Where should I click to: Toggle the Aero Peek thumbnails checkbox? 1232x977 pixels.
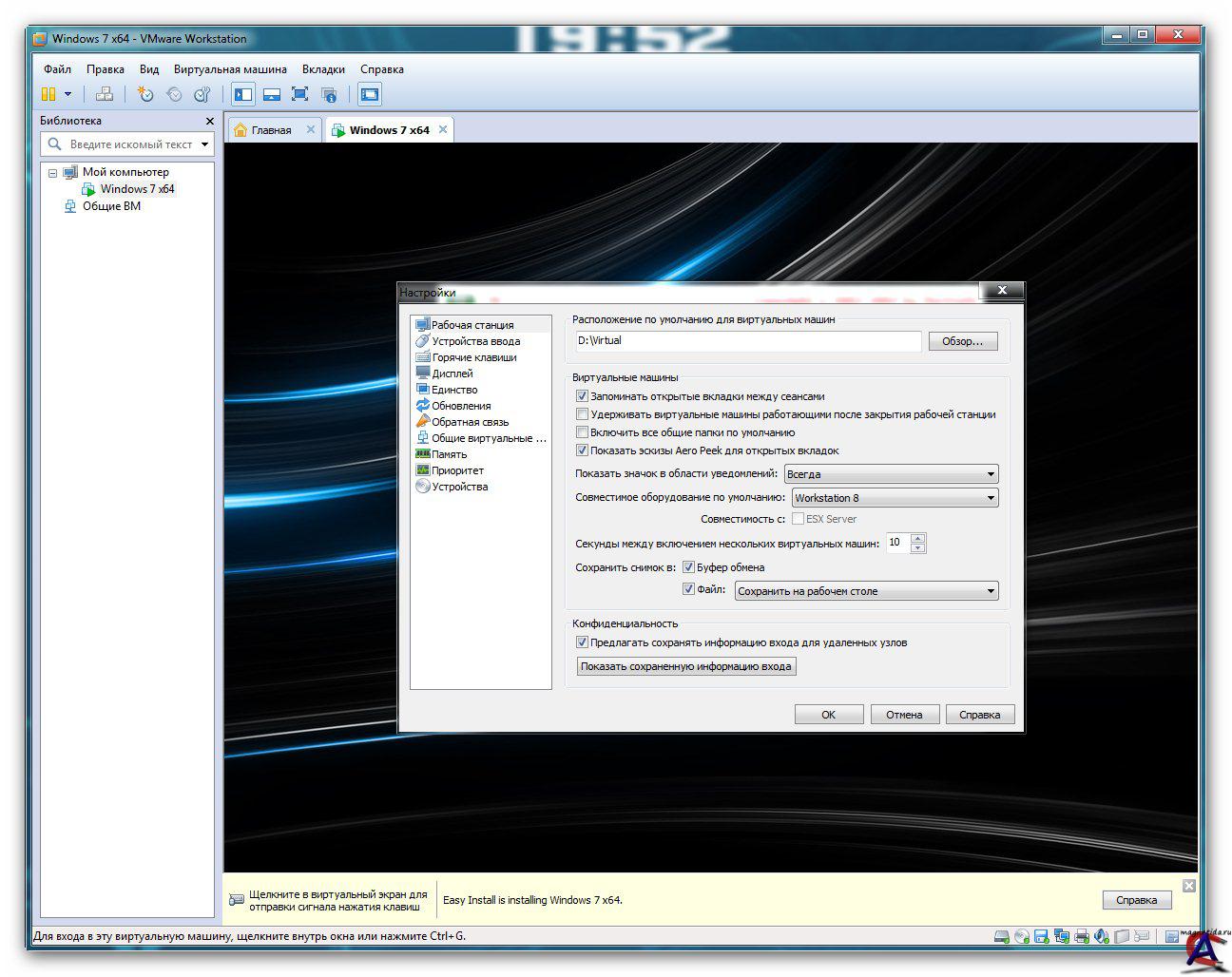pos(583,450)
